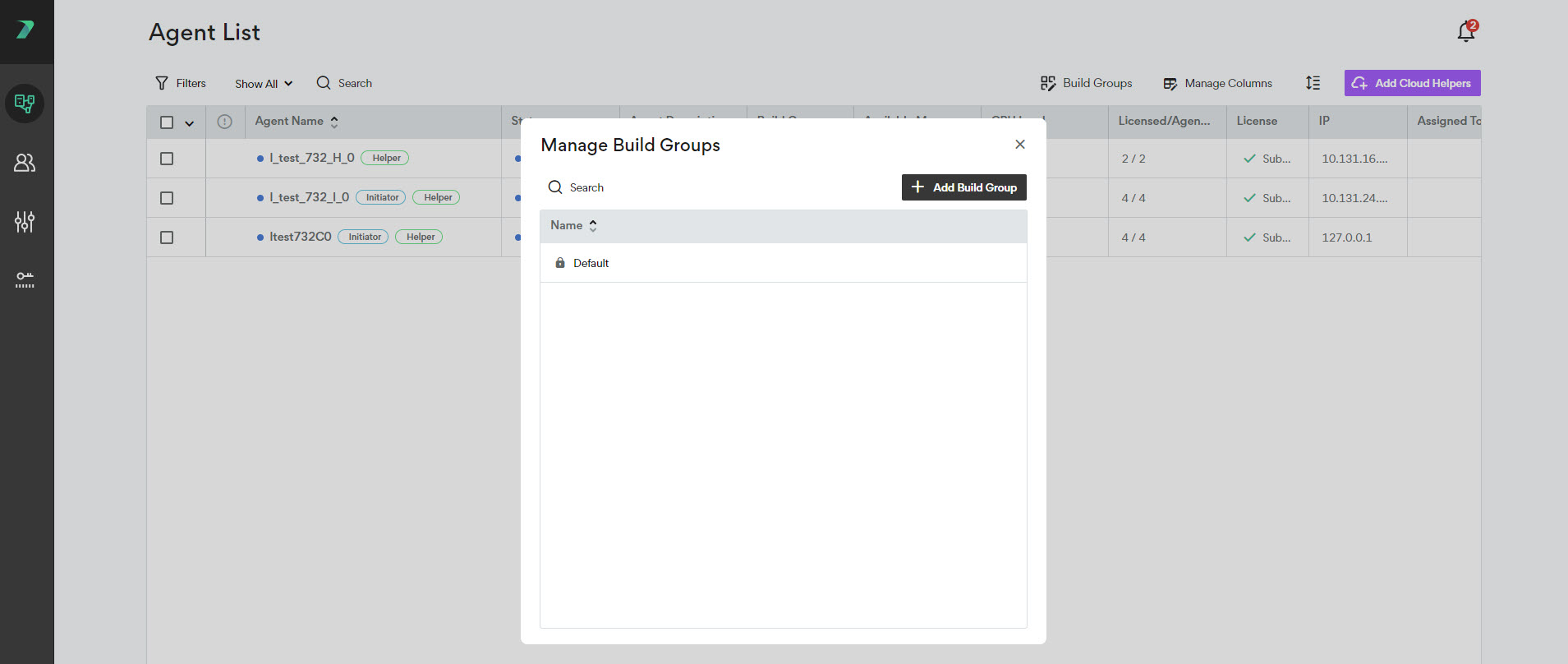
Task: Open Manage Columns
Action: (1217, 83)
